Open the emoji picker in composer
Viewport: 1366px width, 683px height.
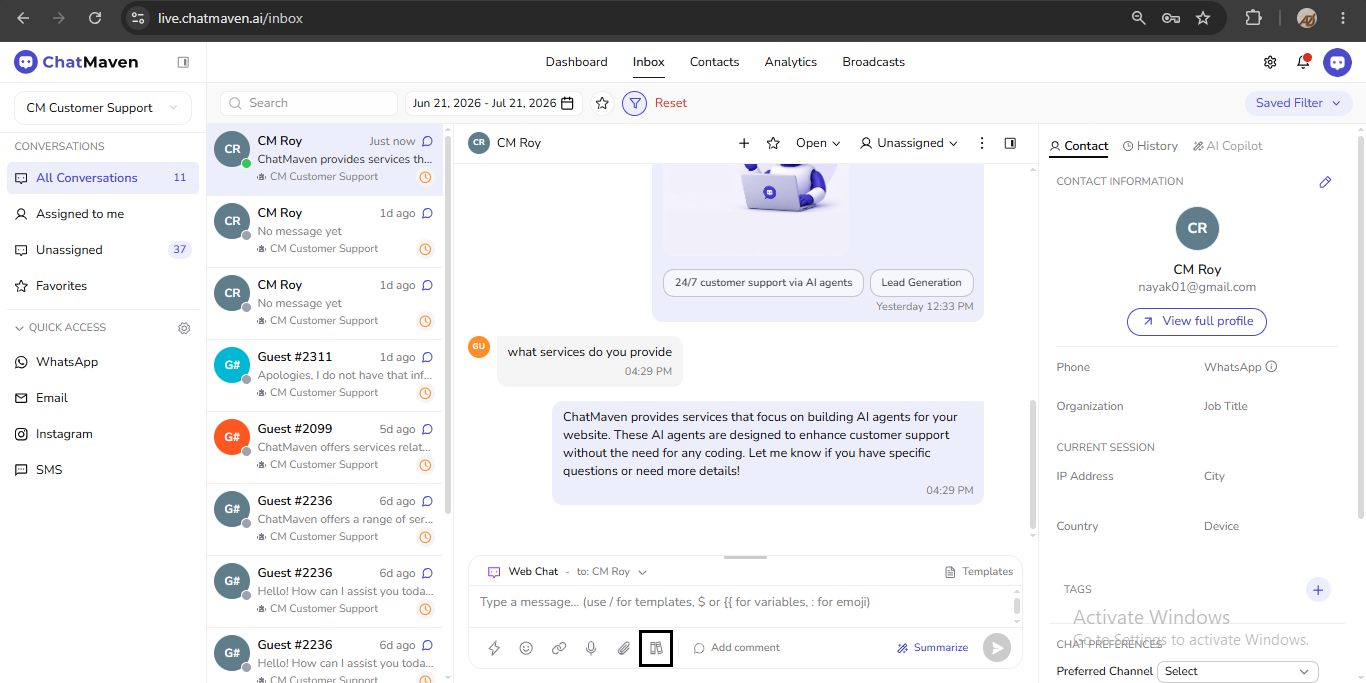526,648
